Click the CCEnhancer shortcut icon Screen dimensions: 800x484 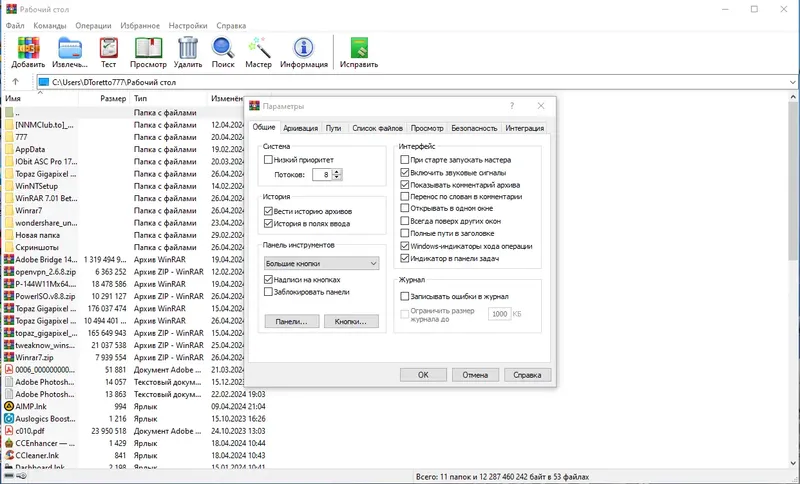pyautogui.click(x=9, y=443)
